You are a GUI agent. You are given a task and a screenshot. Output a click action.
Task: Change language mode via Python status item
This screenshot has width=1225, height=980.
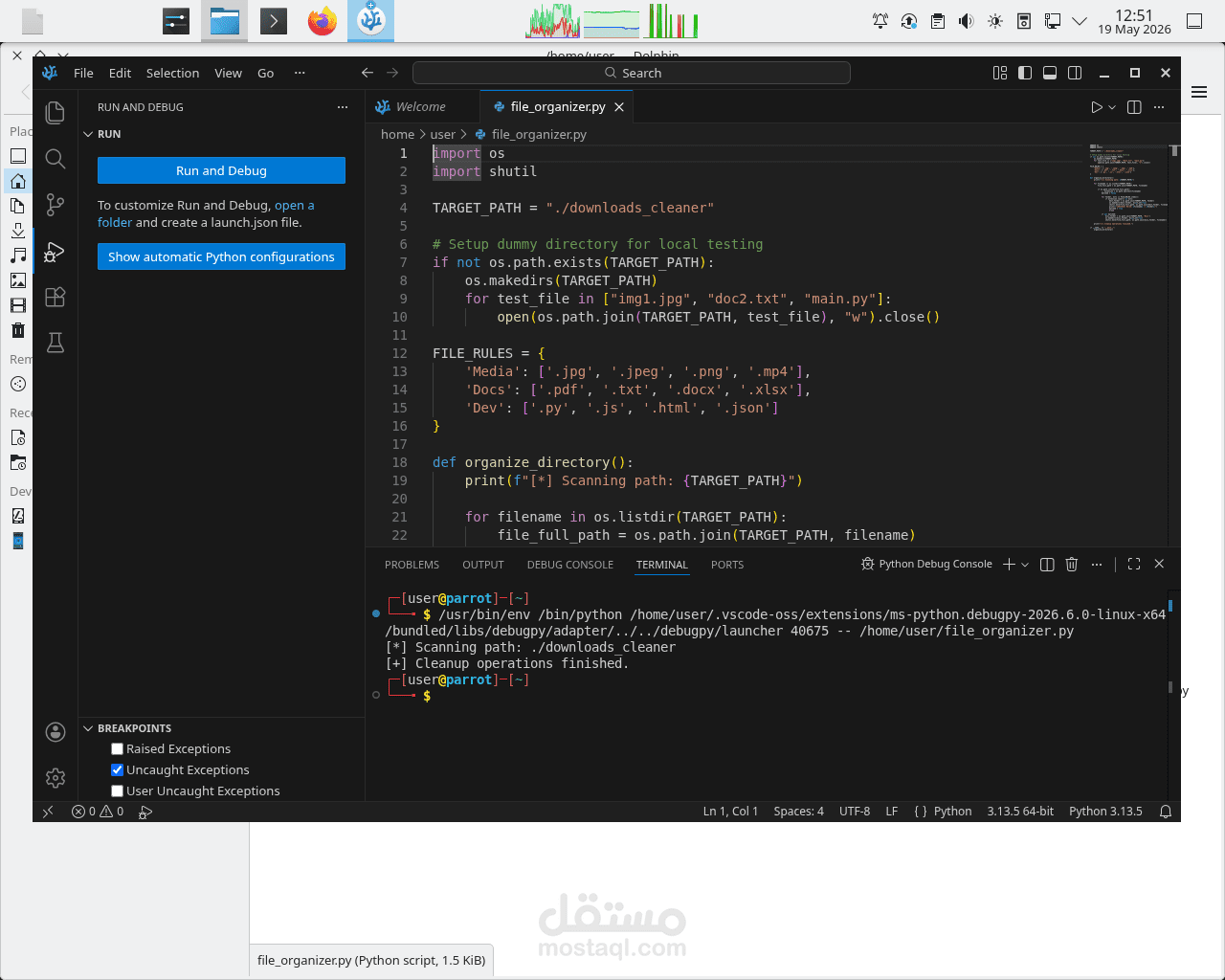952,812
